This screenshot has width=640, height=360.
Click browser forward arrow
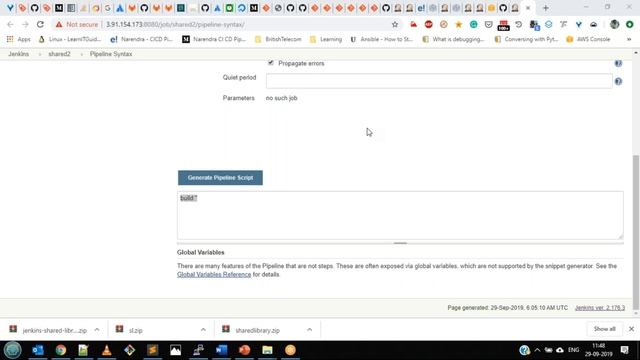[x=25, y=24]
